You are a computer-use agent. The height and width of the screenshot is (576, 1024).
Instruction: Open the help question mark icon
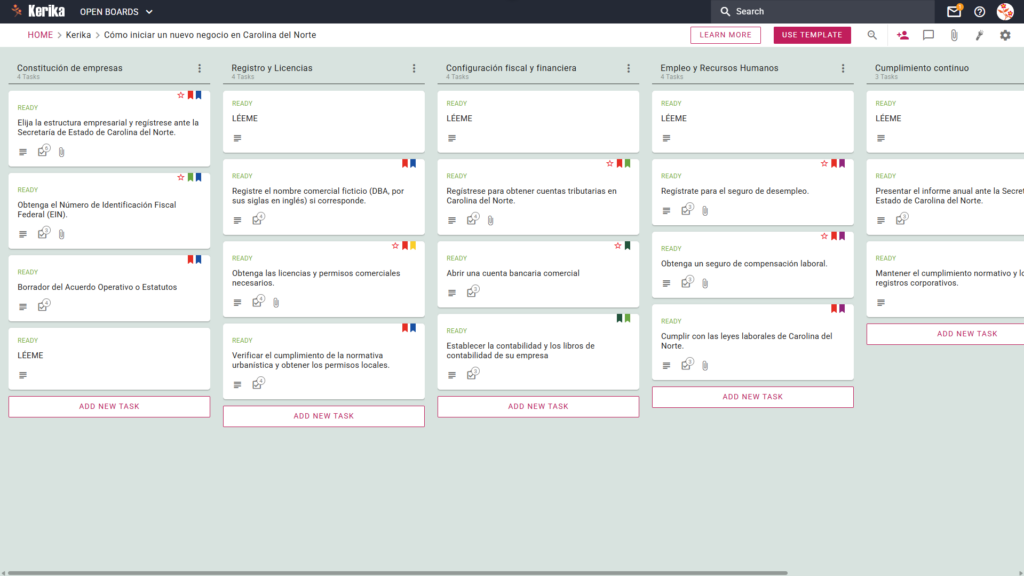(x=979, y=12)
